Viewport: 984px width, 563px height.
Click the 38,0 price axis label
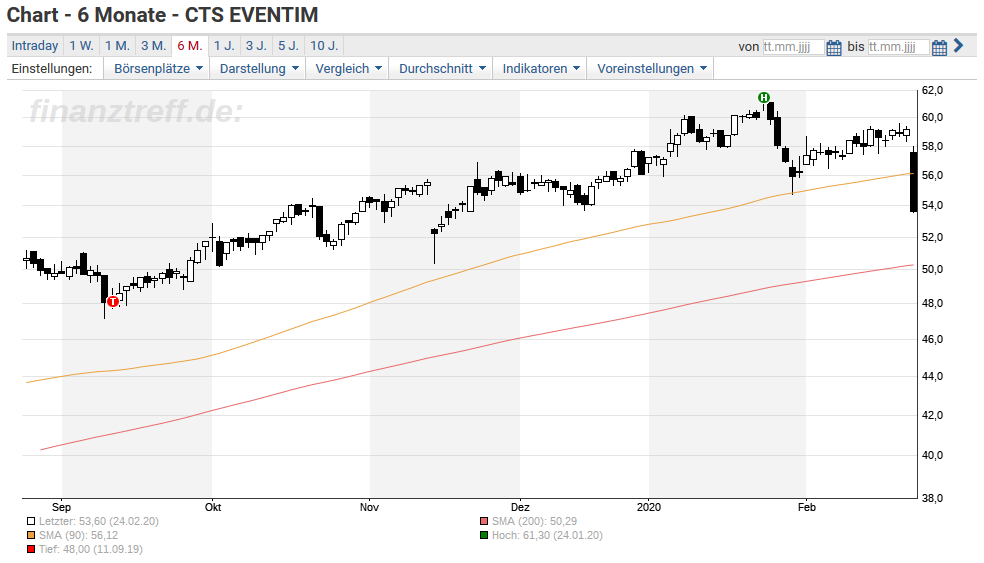click(932, 498)
